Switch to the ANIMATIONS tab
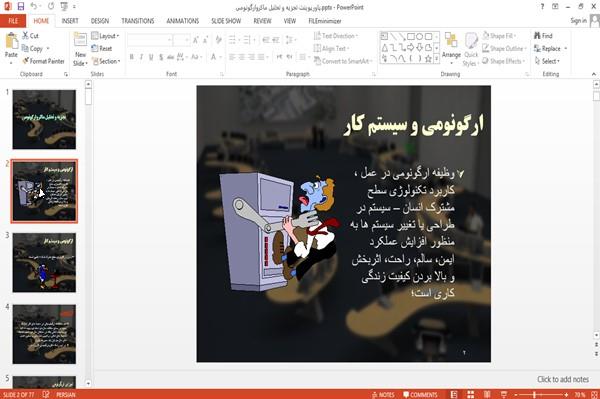This screenshot has height=399, width=600. 183,21
